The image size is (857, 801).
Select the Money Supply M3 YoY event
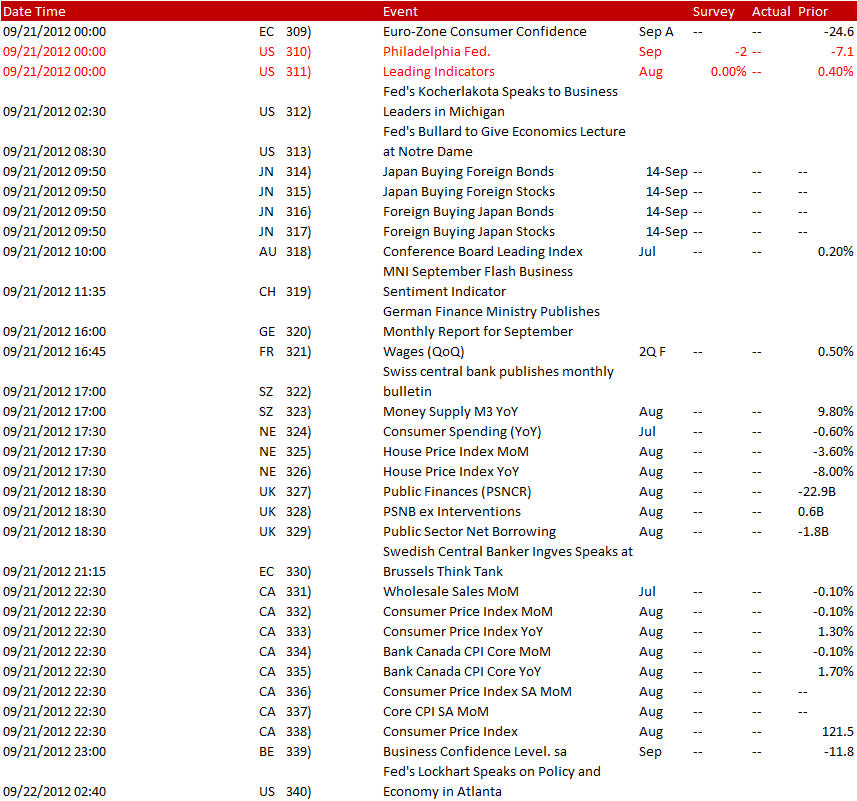tap(450, 411)
